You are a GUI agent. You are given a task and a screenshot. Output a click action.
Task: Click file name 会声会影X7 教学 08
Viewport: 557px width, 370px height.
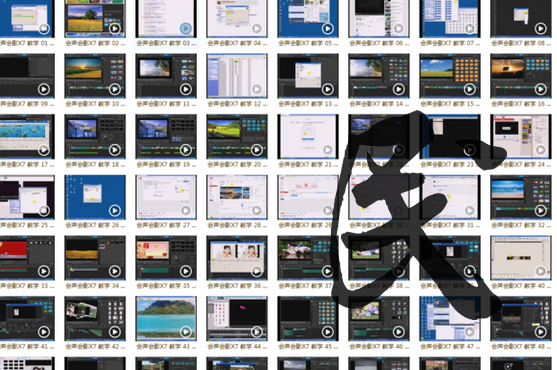click(521, 43)
